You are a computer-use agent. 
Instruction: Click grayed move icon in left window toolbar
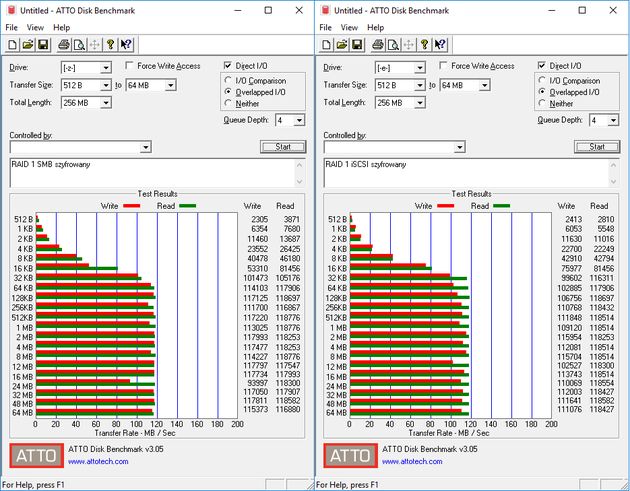[x=94, y=45]
